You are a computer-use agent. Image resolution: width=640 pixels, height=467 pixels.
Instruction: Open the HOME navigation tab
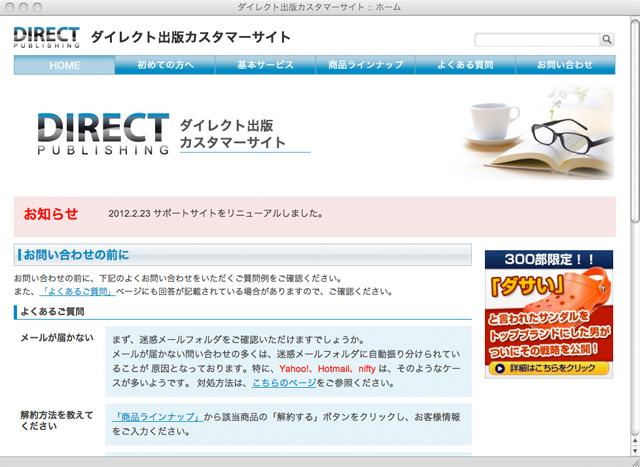(64, 65)
